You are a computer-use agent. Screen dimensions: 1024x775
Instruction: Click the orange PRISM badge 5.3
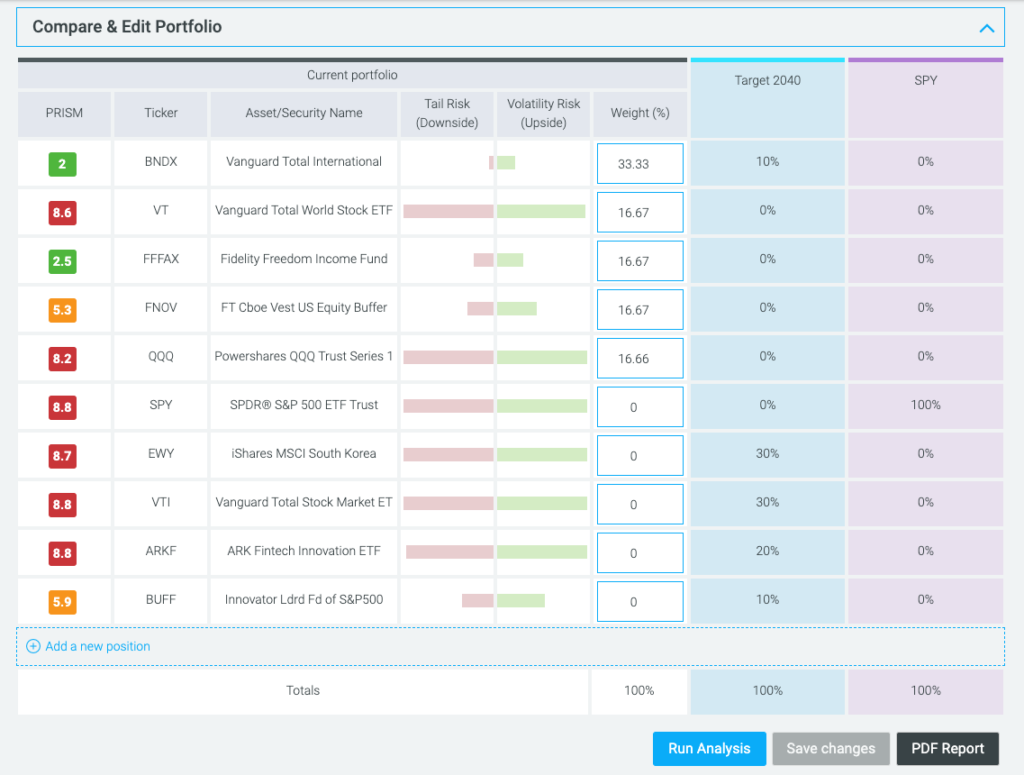click(x=63, y=310)
